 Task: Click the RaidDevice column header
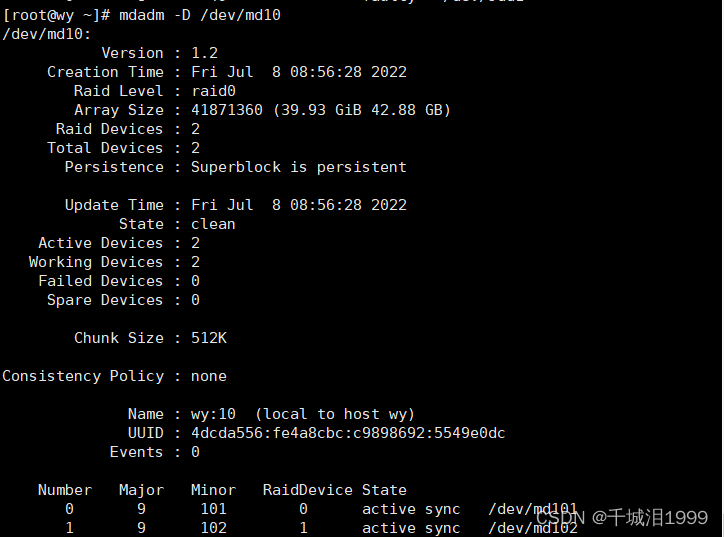307,490
